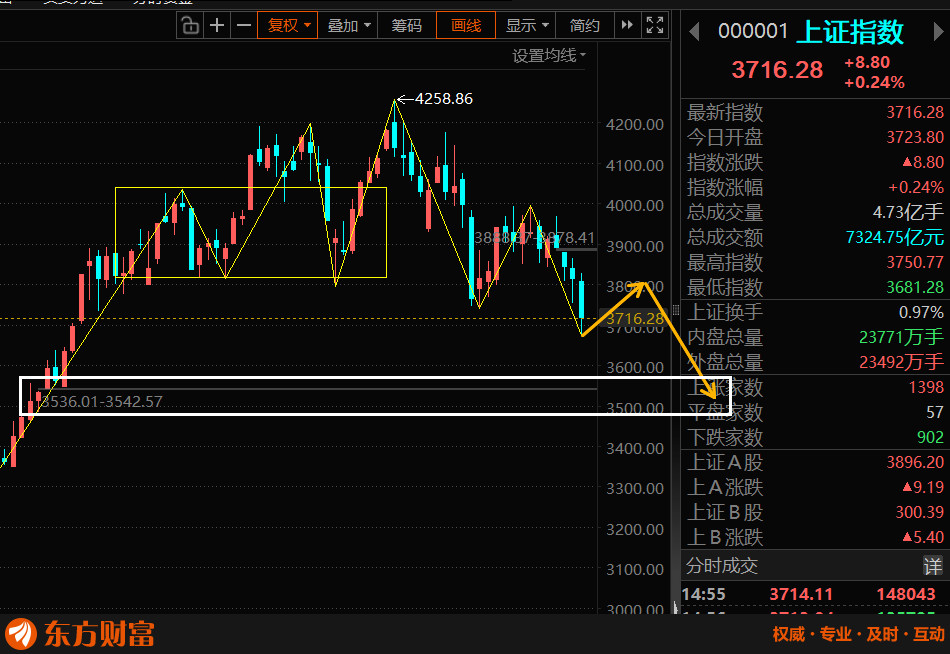950x654 pixels.
Task: Click the side panel collapse grip
Action: (676, 310)
